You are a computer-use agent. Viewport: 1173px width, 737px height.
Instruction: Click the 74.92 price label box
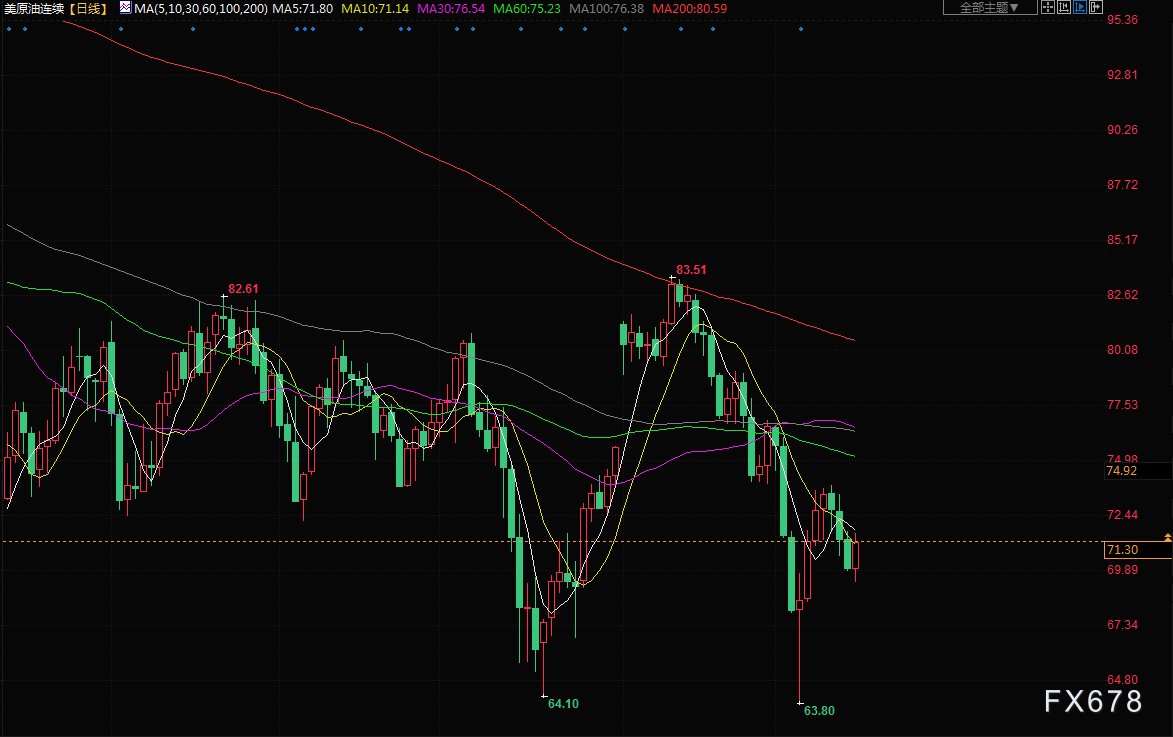[1122, 470]
